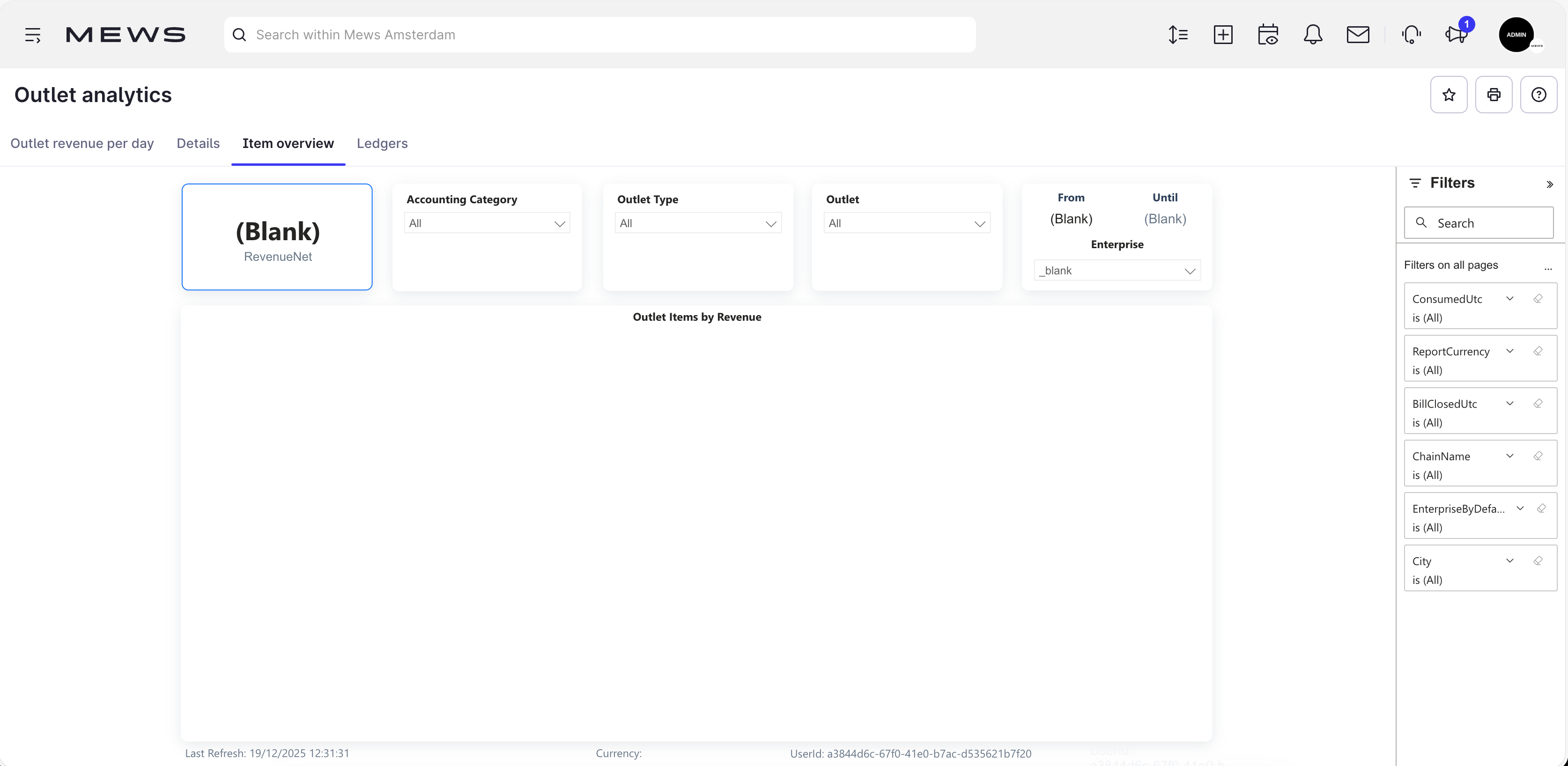The image size is (1568, 766).
Task: Expand the ConsumedUtc filter card
Action: tap(1509, 299)
